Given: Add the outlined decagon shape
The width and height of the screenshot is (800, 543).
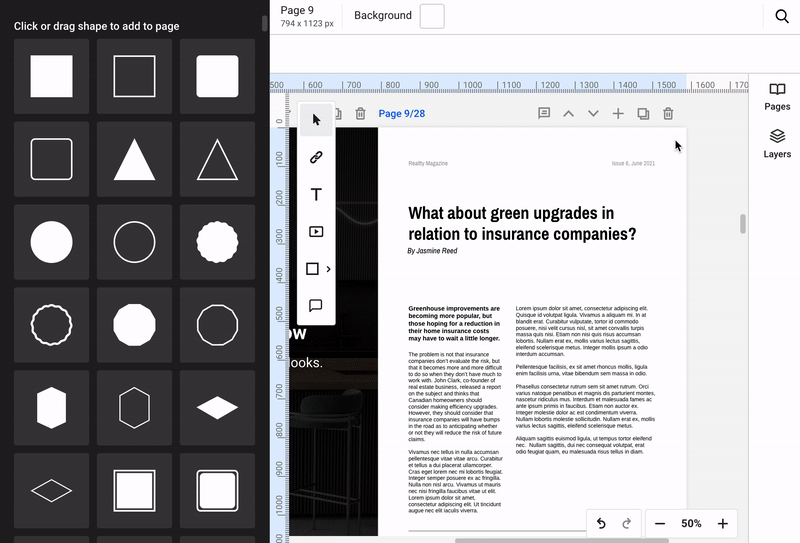Looking at the screenshot, I should 217,325.
